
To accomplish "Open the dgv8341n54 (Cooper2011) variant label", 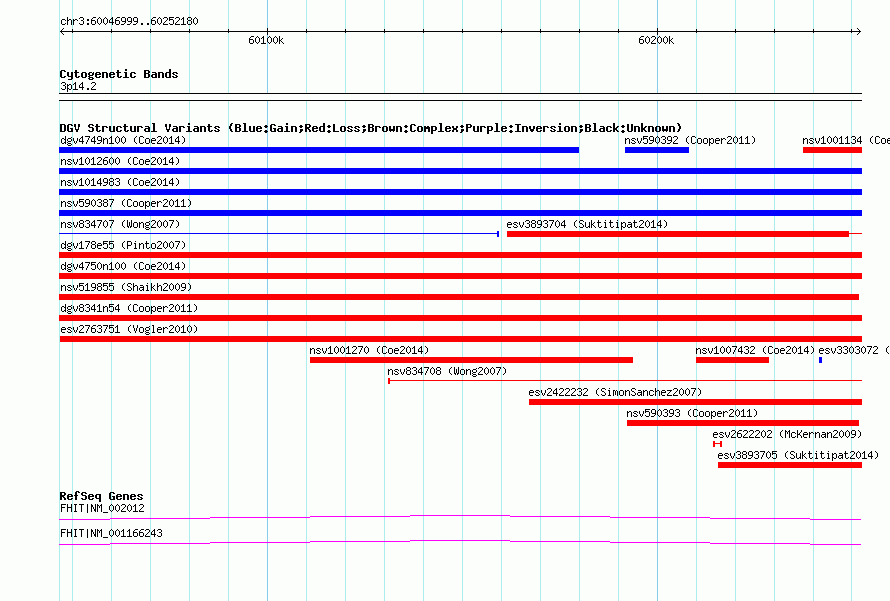I will (129, 308).
